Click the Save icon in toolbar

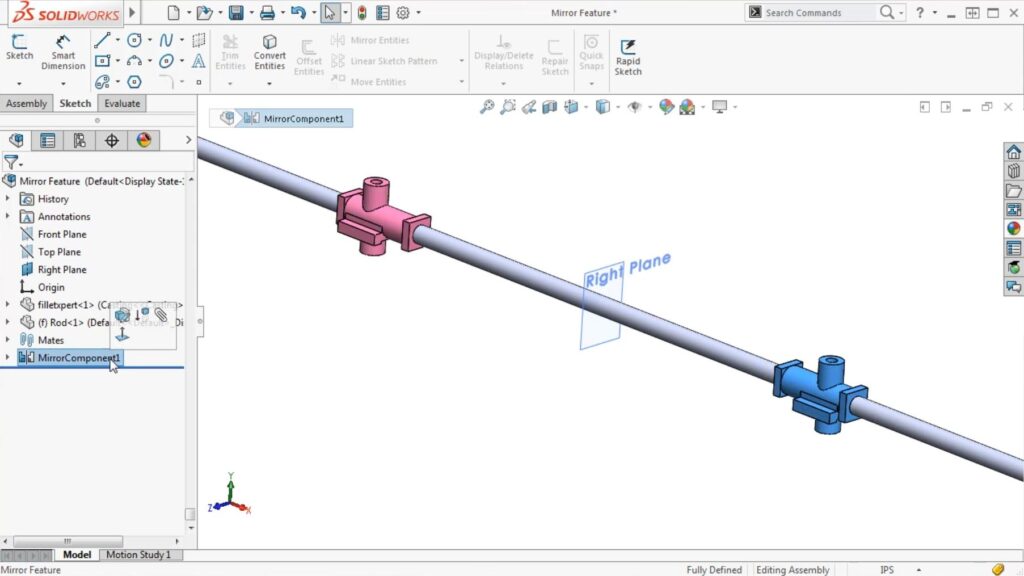tap(236, 12)
